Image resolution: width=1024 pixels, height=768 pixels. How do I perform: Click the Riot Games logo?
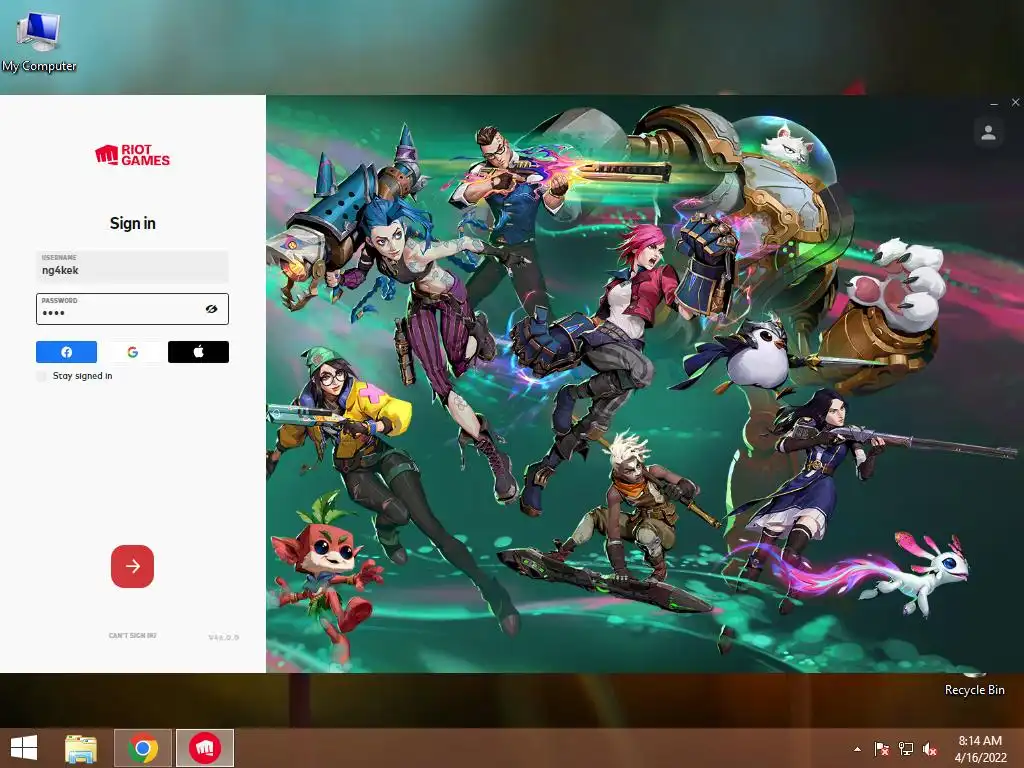click(133, 155)
